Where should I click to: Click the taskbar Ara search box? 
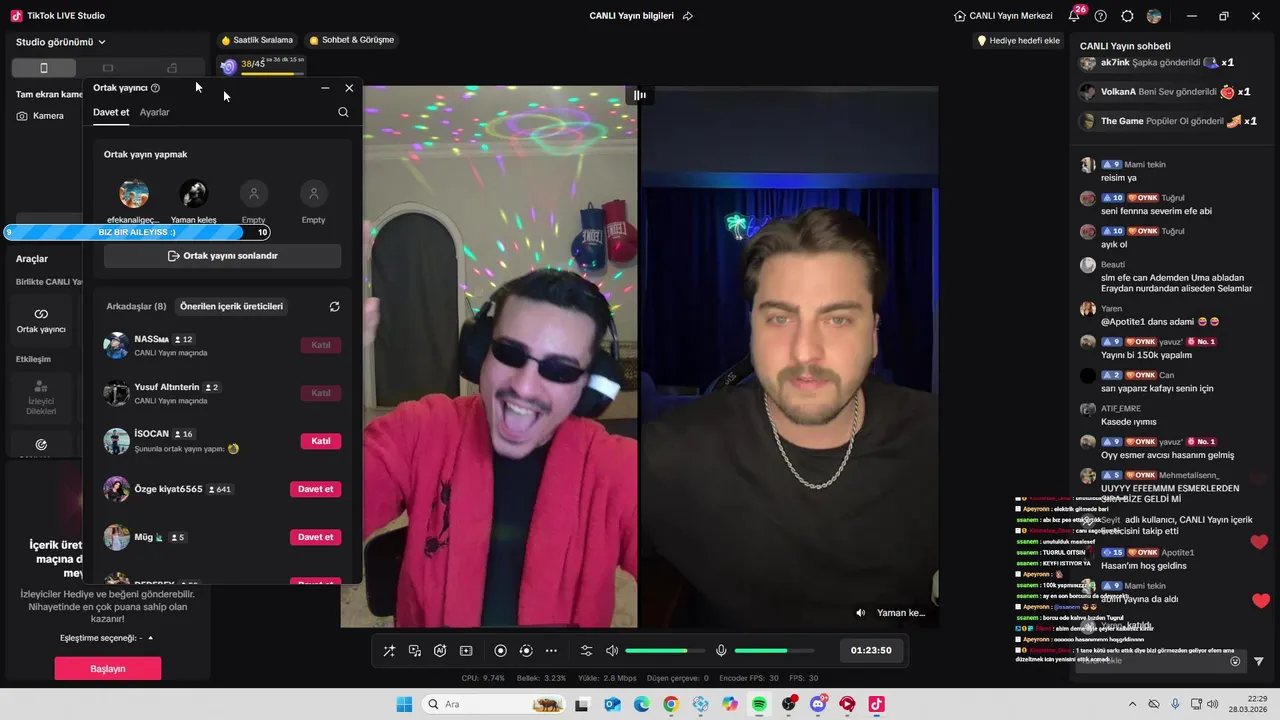494,704
